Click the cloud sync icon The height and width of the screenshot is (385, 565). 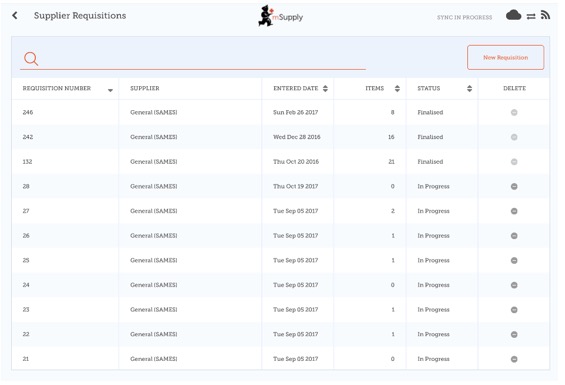coord(513,16)
